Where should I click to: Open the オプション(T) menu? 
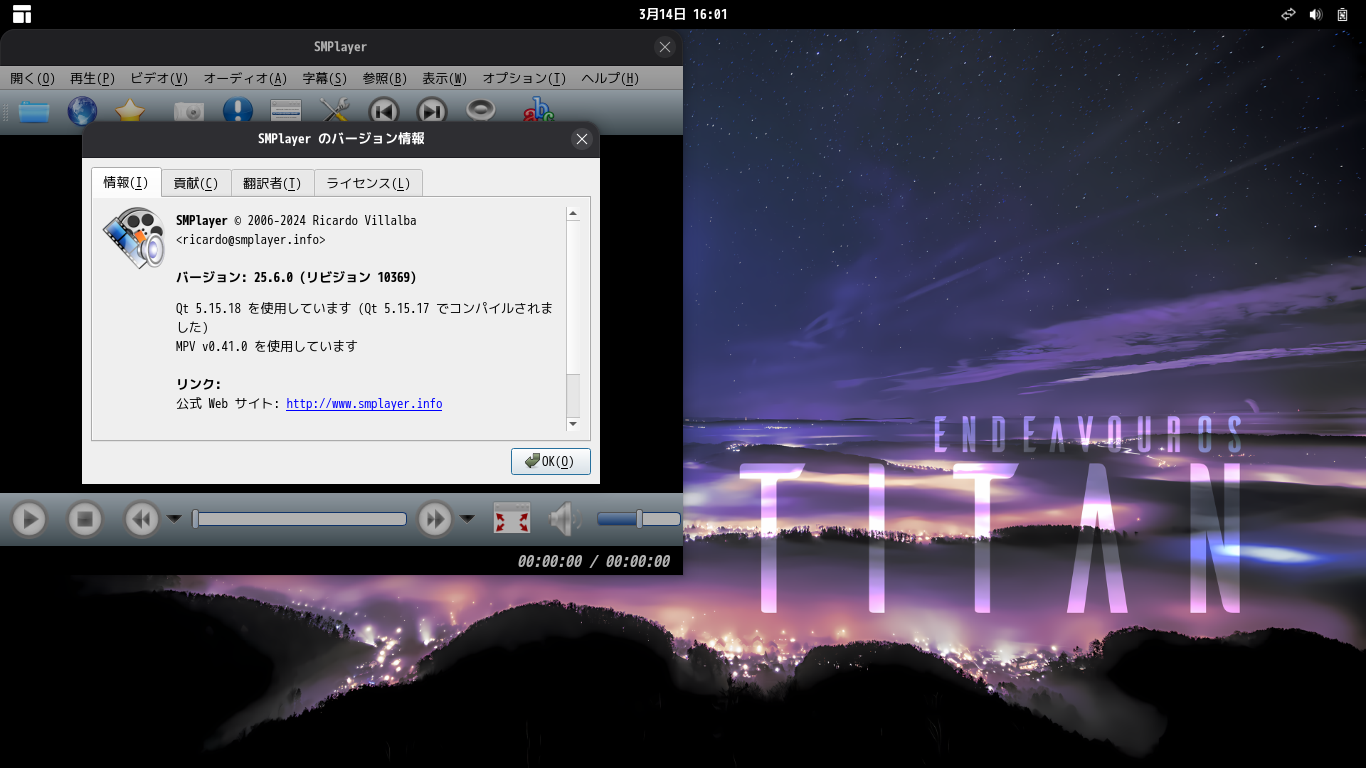524,78
